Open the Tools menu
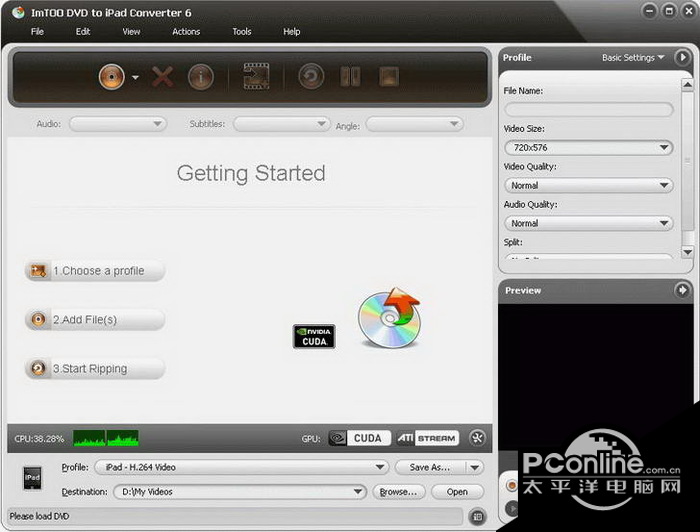This screenshot has width=700, height=532. coord(242,32)
